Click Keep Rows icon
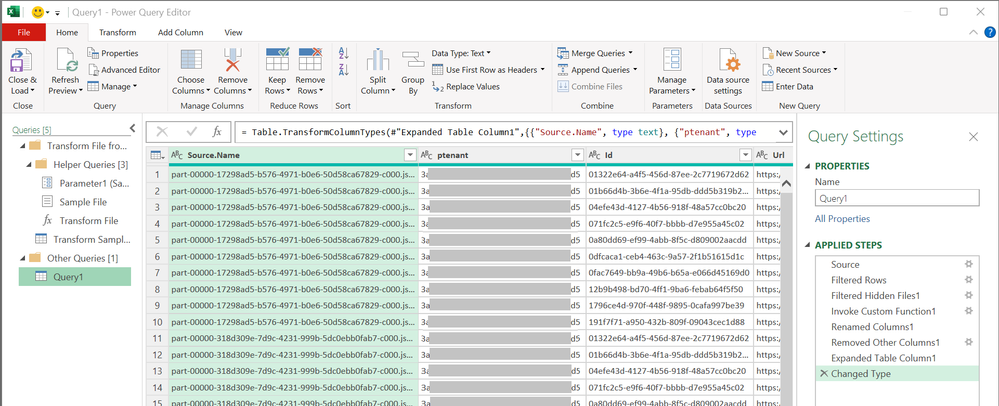The image size is (999, 406). pos(277,61)
